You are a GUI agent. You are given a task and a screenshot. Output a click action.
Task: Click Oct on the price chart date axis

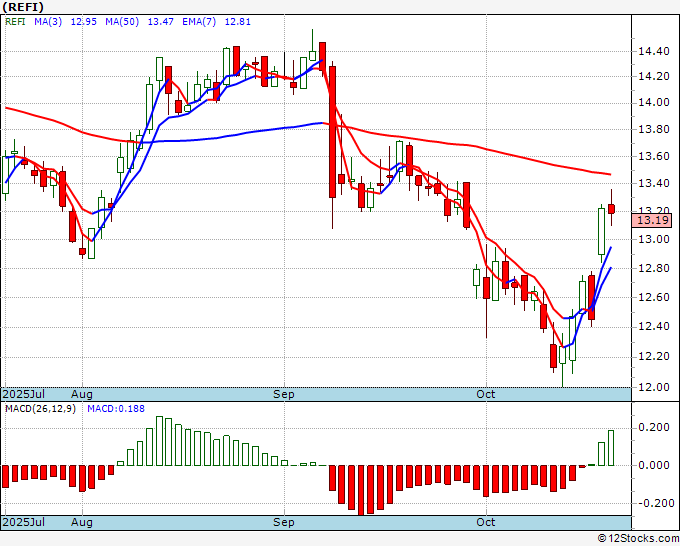485,394
